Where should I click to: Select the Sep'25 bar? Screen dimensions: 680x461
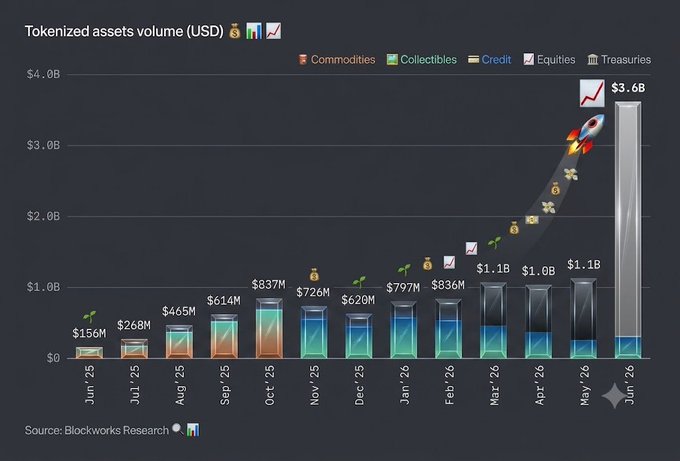tap(224, 336)
